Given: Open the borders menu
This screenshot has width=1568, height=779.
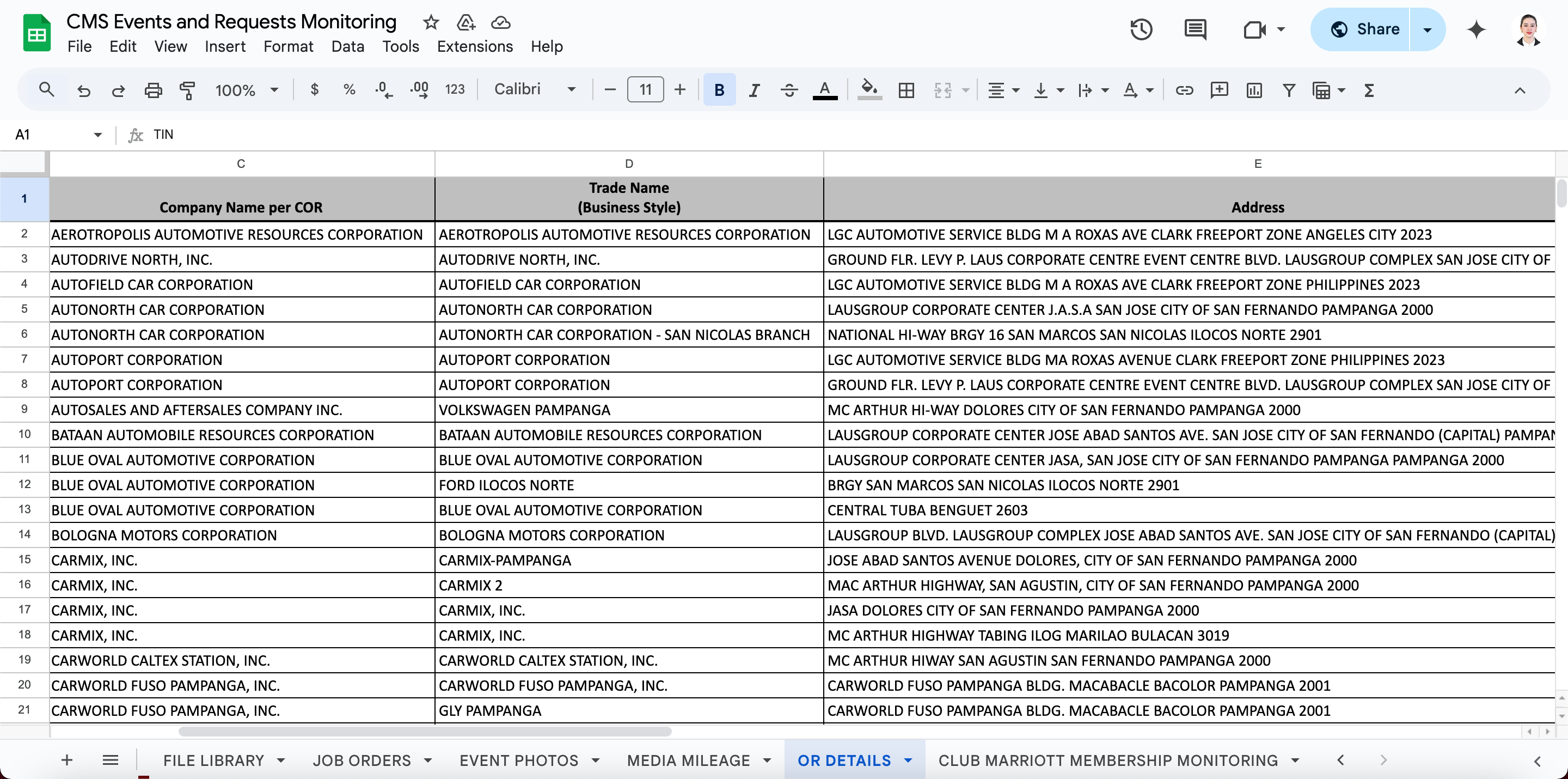Looking at the screenshot, I should click(906, 90).
